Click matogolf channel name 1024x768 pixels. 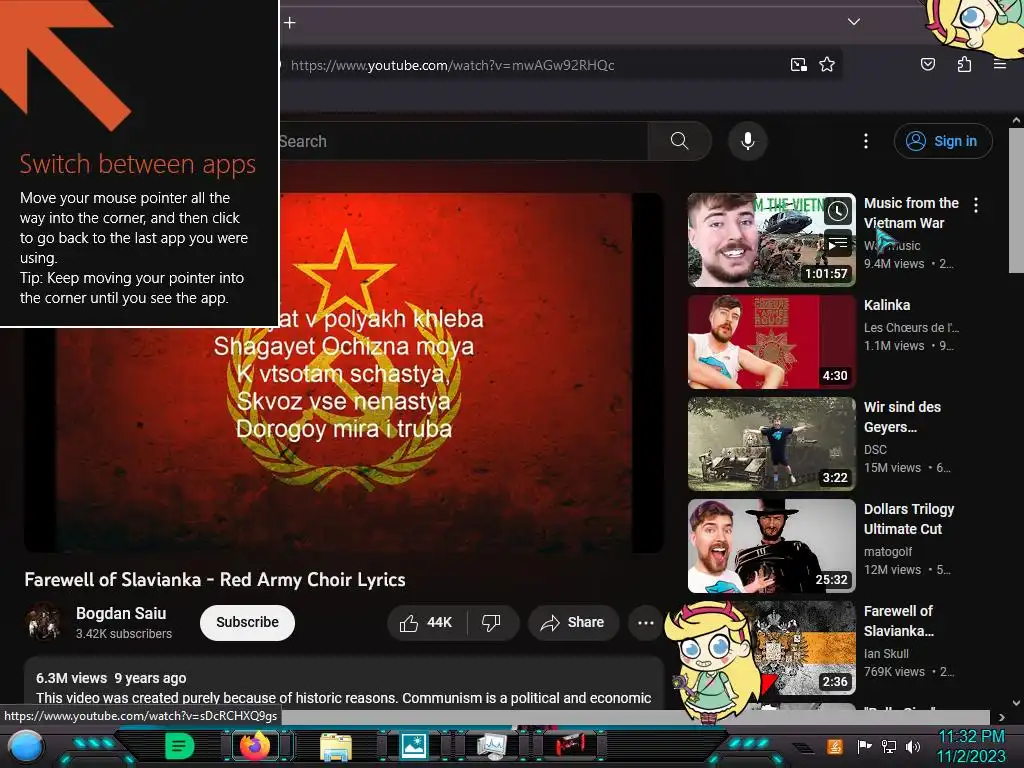tap(888, 552)
